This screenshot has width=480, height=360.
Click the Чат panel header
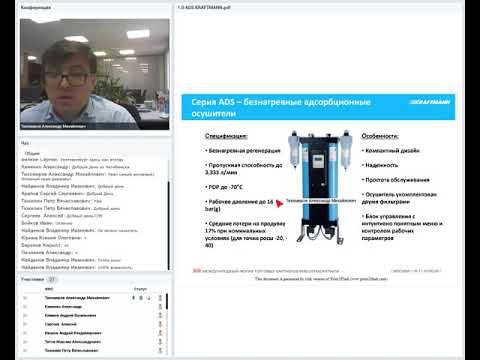click(x=25, y=143)
